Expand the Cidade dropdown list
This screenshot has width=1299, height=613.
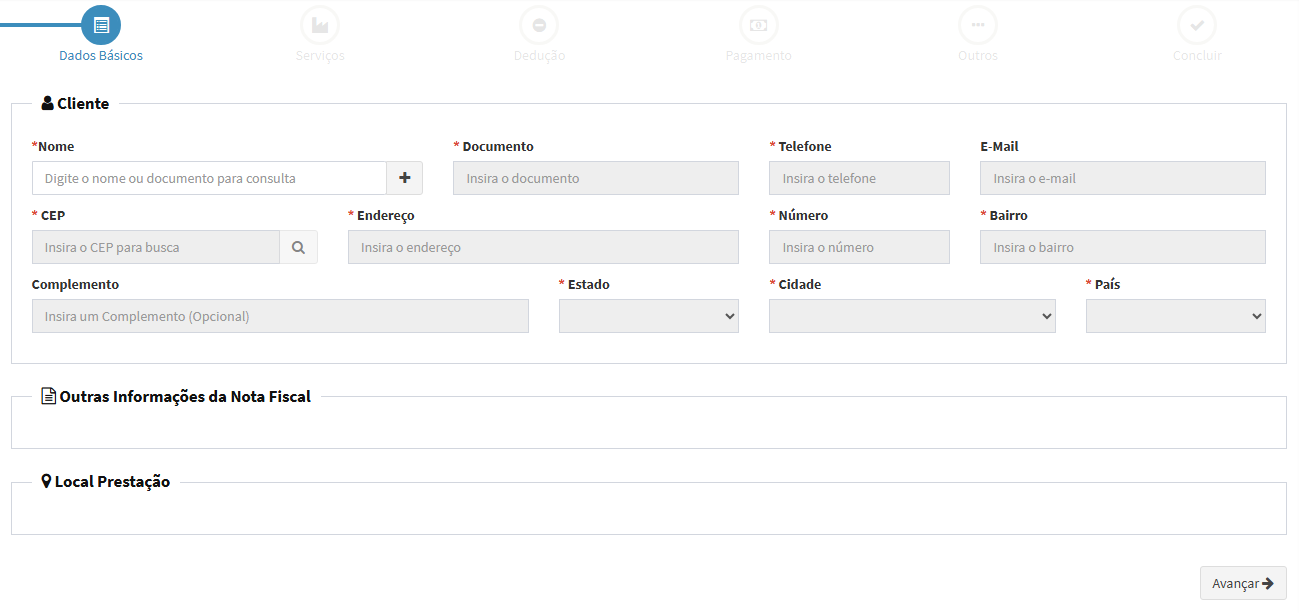[911, 316]
